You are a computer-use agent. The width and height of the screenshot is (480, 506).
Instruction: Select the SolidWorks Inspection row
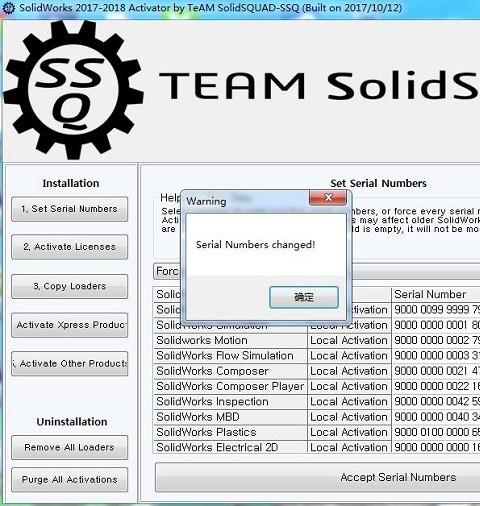tap(317, 402)
